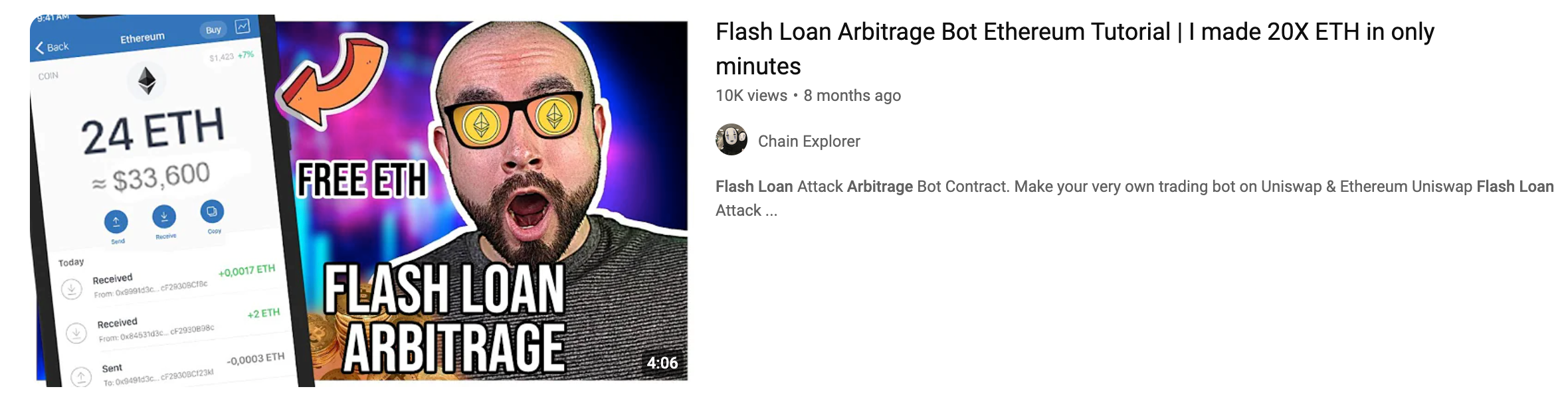1568x405 pixels.
Task: Click the Back chevron in phone image
Action: 40,48
